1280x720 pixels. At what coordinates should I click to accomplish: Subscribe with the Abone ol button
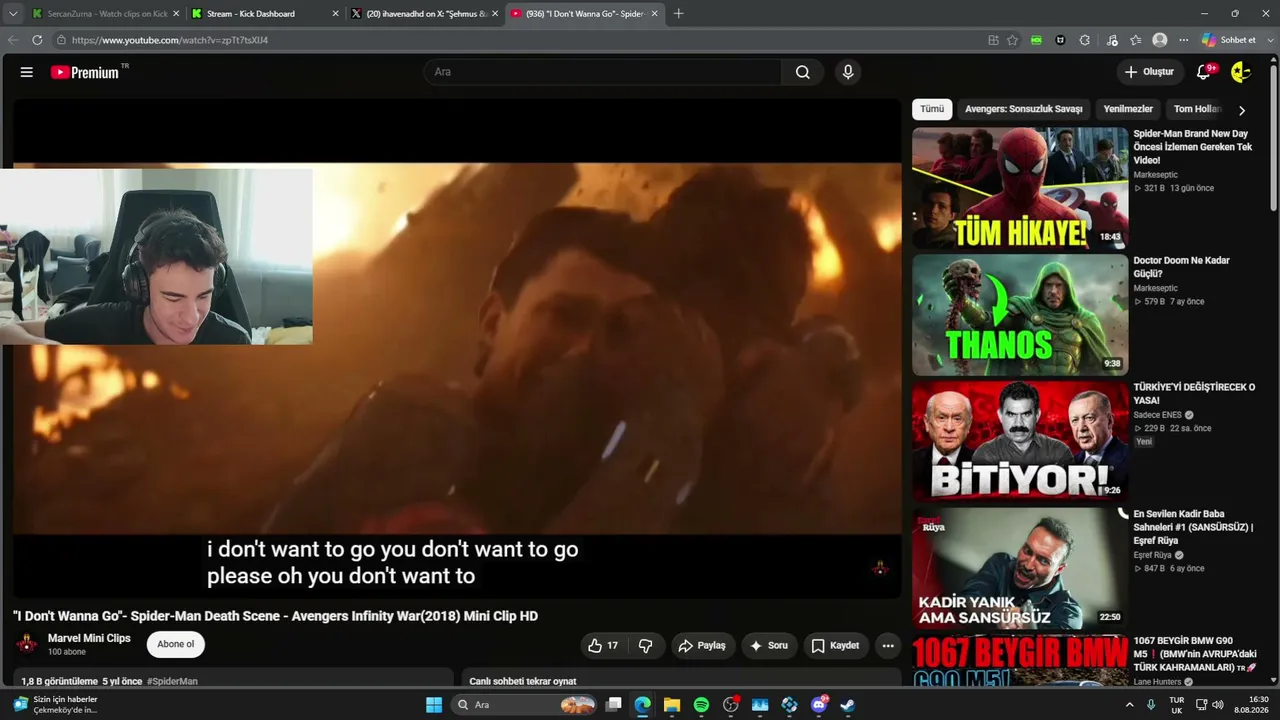click(x=176, y=644)
